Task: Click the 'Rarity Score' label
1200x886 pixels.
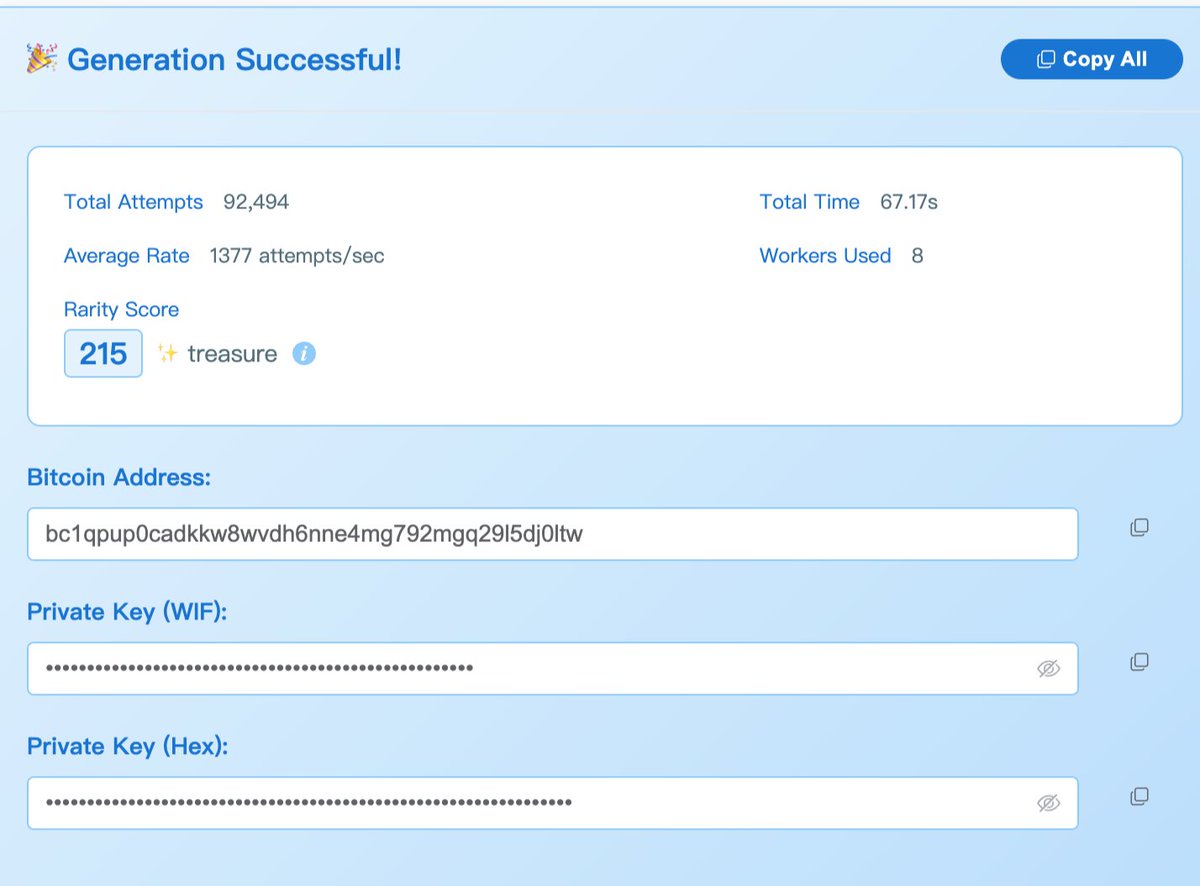Action: pyautogui.click(x=121, y=310)
